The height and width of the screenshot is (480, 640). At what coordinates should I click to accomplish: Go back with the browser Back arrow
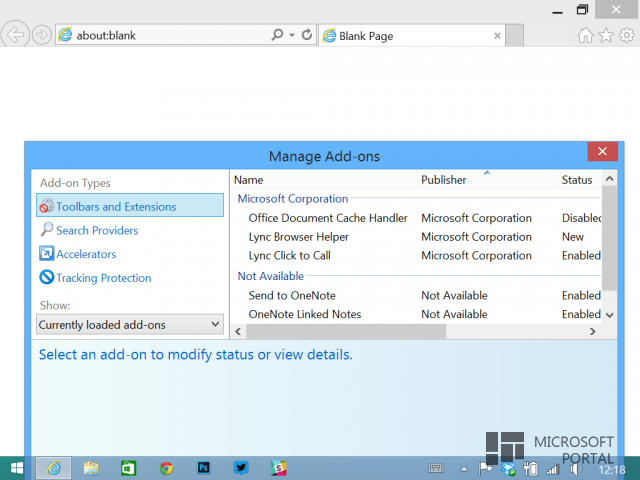pos(15,35)
